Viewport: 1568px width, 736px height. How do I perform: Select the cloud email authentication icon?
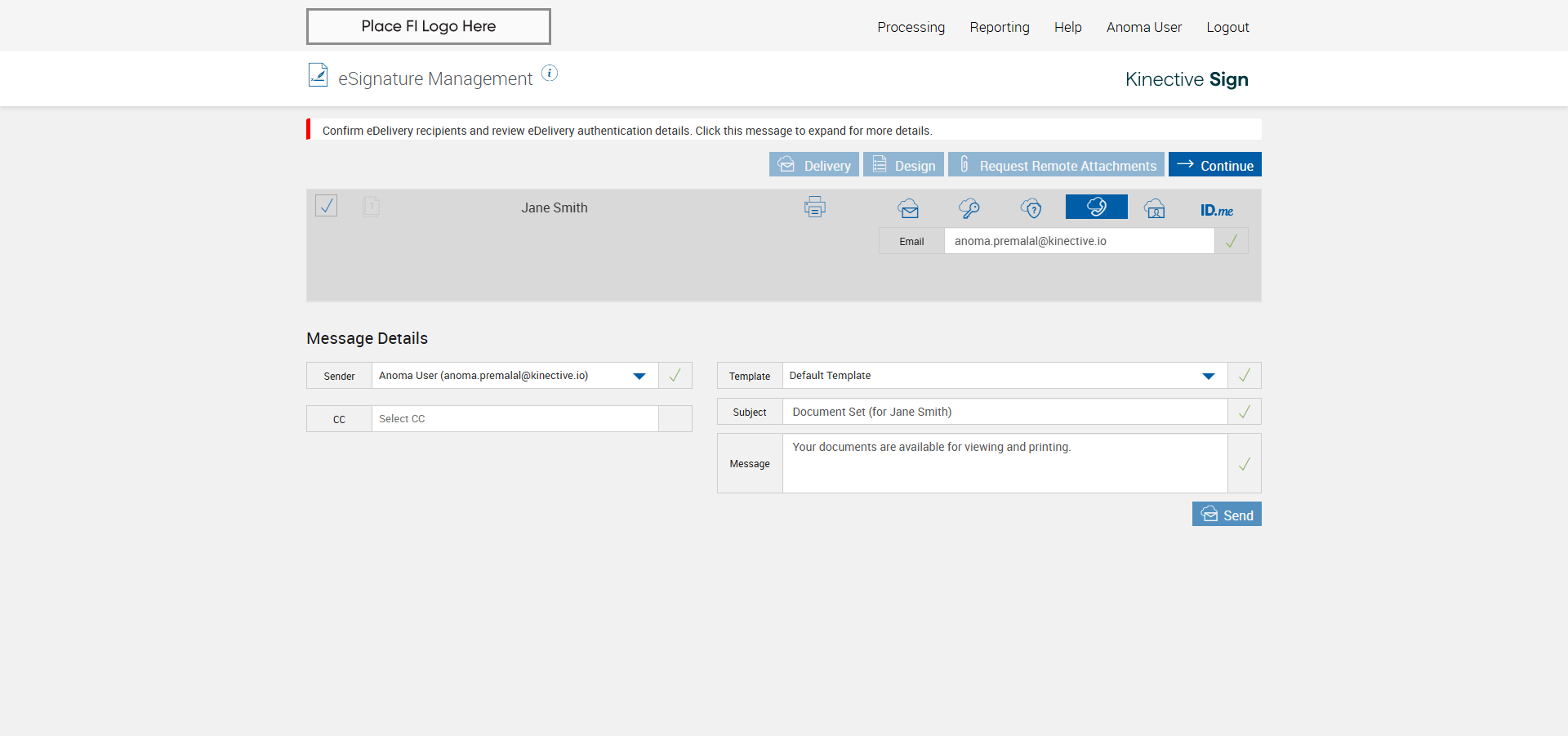pos(908,208)
